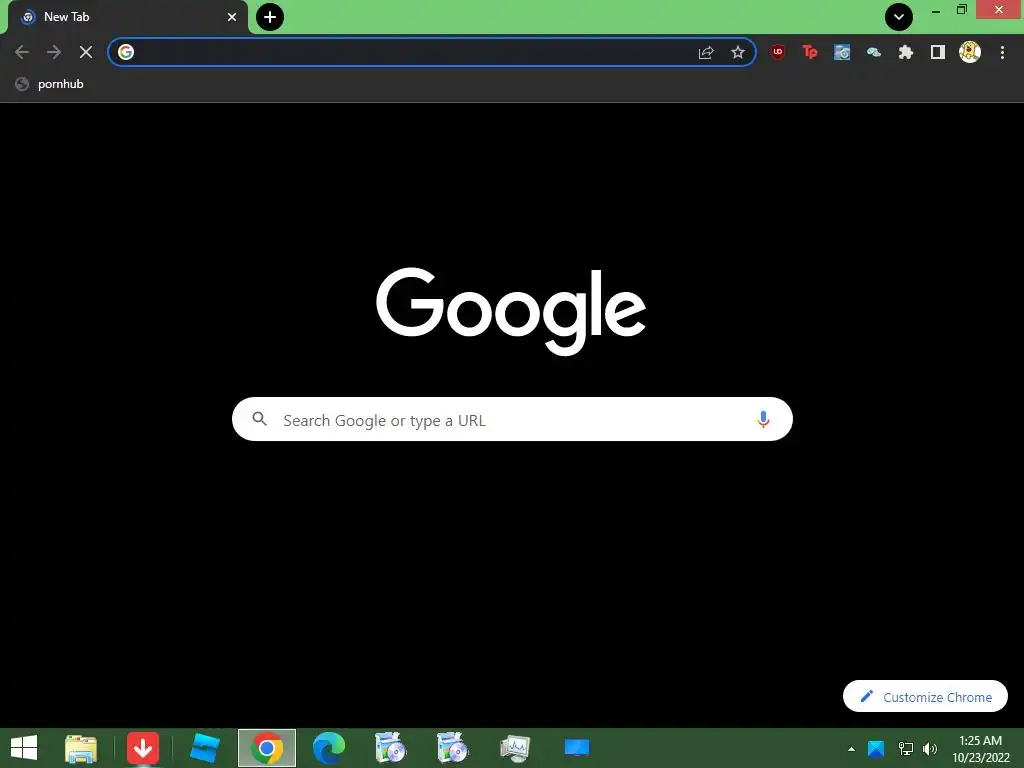Image resolution: width=1024 pixels, height=768 pixels.
Task: Toggle the side panel button
Action: (x=938, y=52)
